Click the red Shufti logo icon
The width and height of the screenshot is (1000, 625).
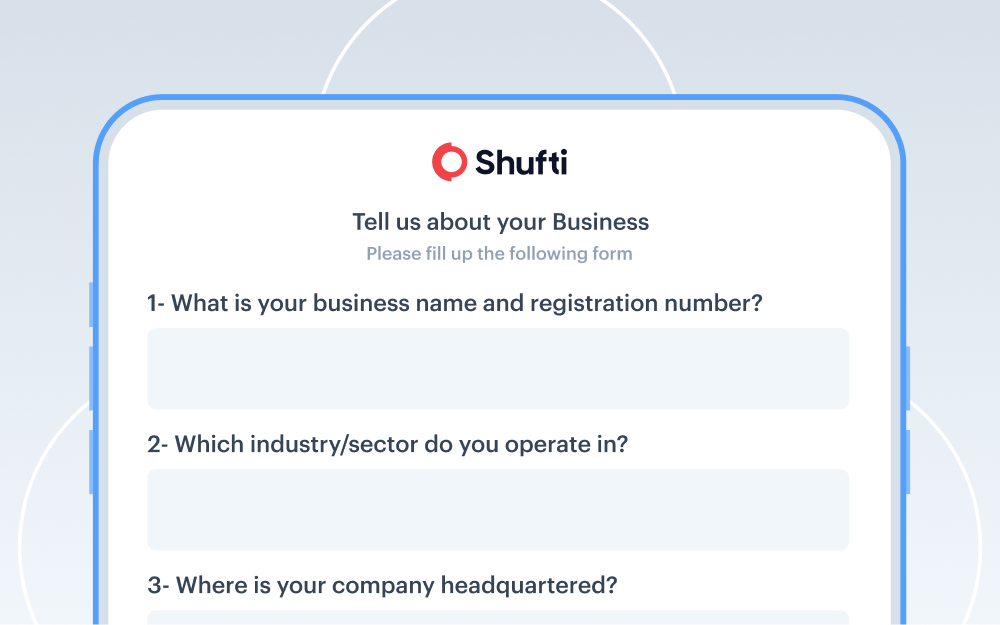pyautogui.click(x=449, y=162)
